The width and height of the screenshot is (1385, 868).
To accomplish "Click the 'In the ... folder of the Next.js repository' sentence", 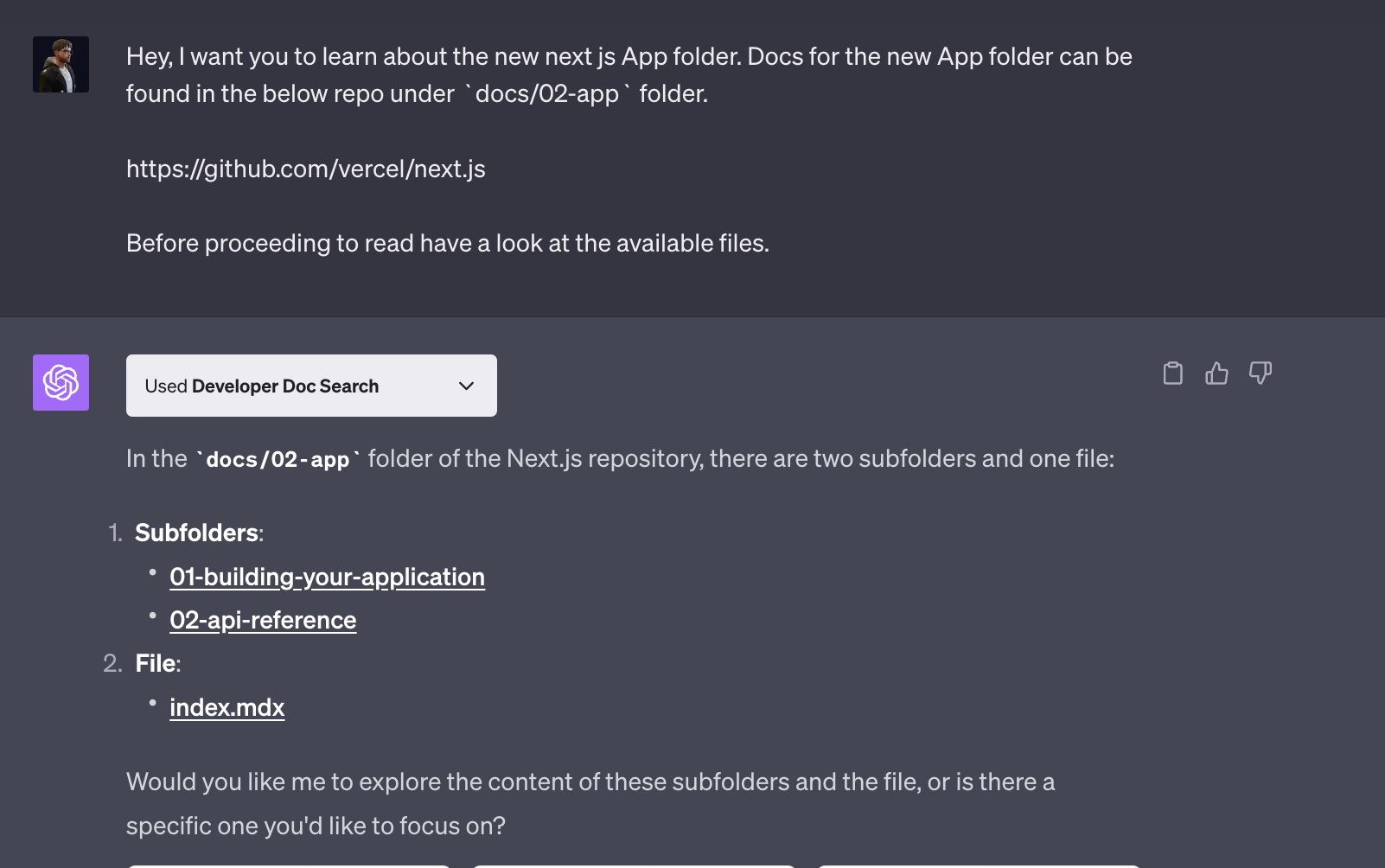I will click(x=620, y=458).
